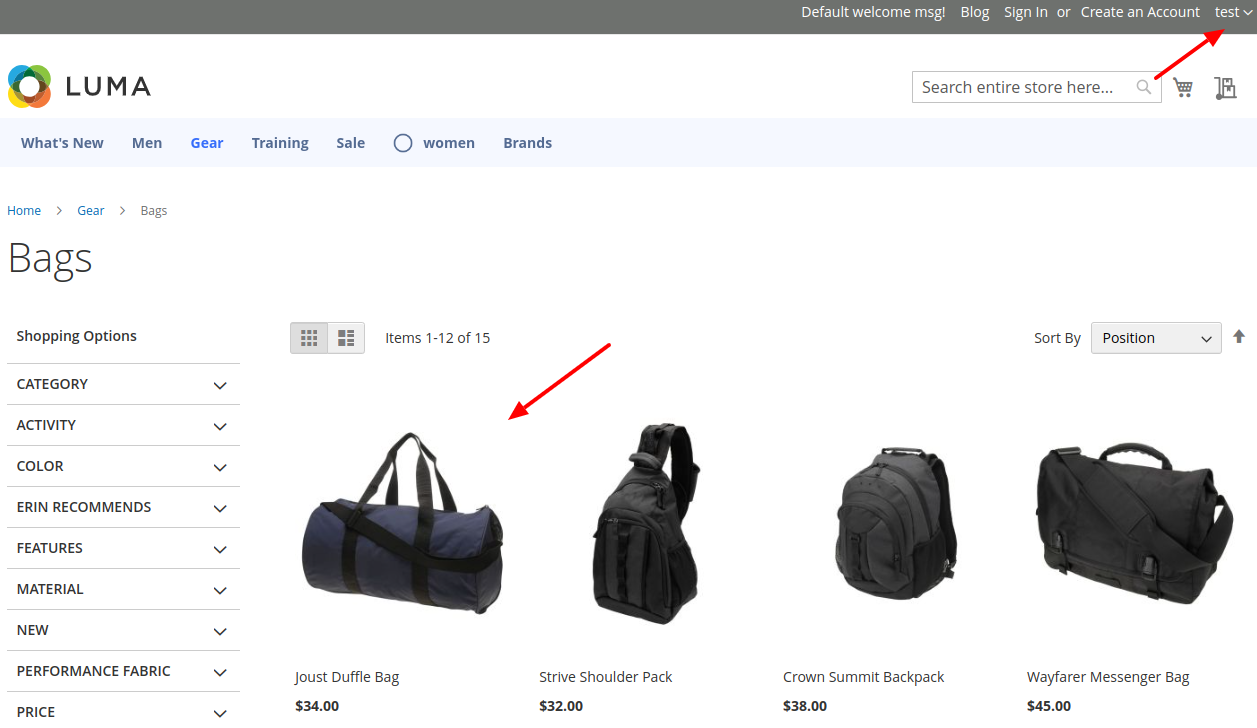Switch to list view mode

(x=346, y=338)
